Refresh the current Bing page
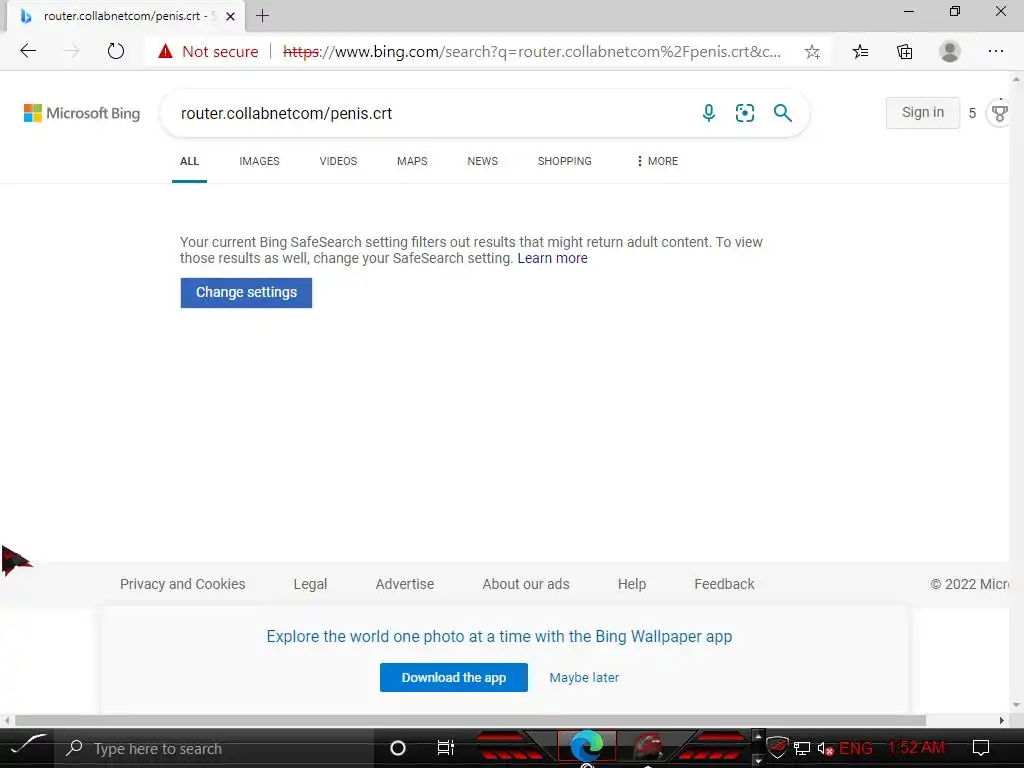 click(x=116, y=51)
